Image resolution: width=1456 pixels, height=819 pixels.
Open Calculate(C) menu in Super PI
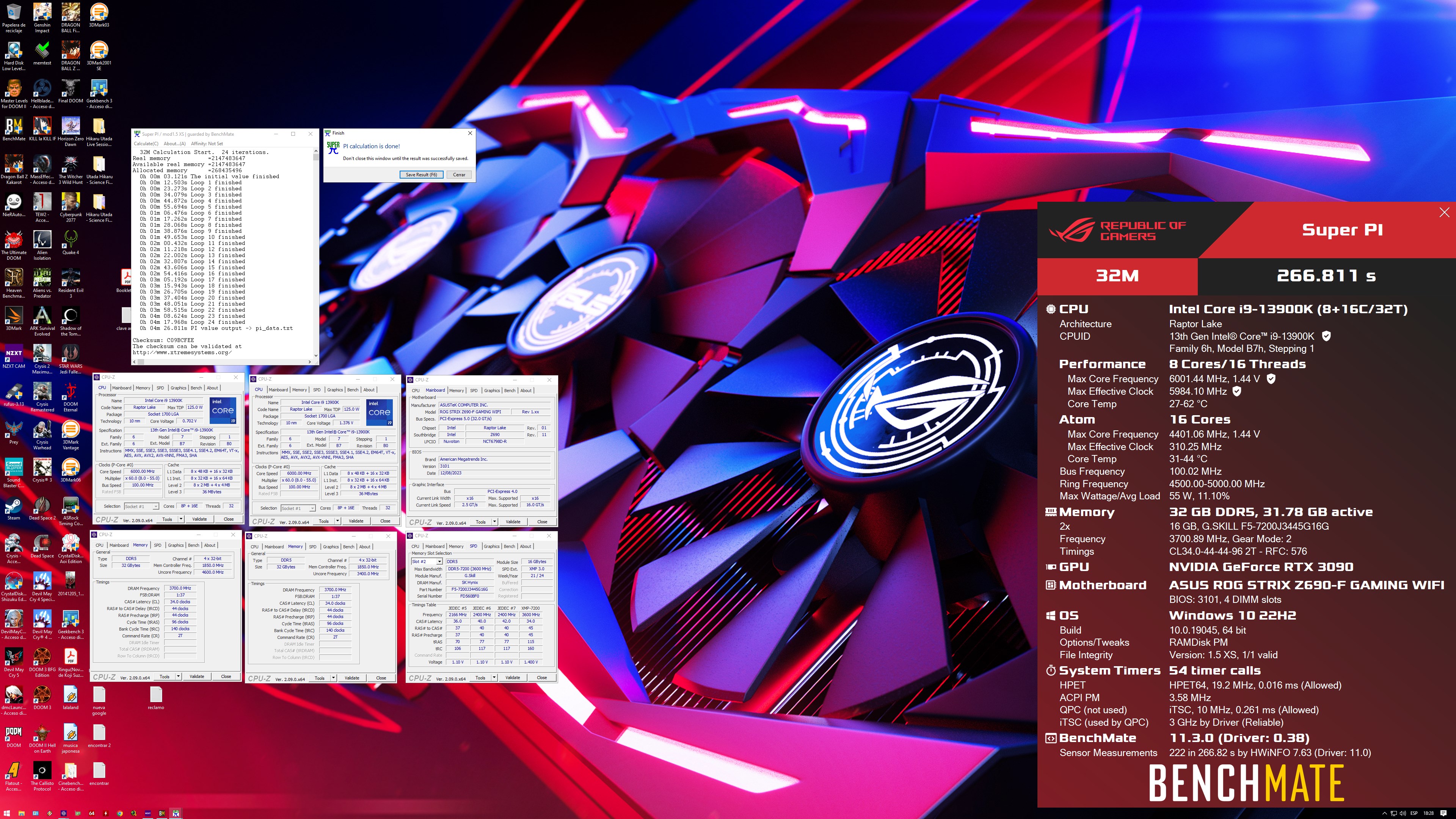point(146,144)
